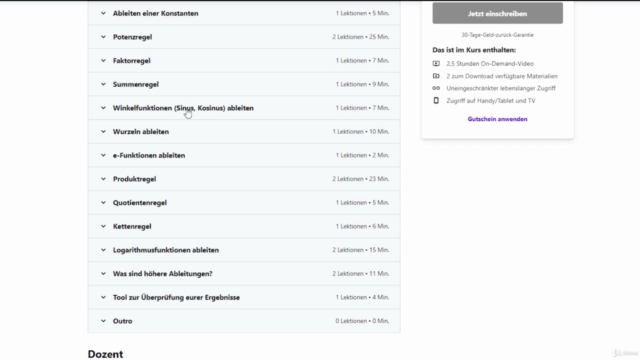Screen dimensions: 640x360
Task: Expand the 'Tool zur Überprüfung' section chevron
Action: (x=103, y=298)
